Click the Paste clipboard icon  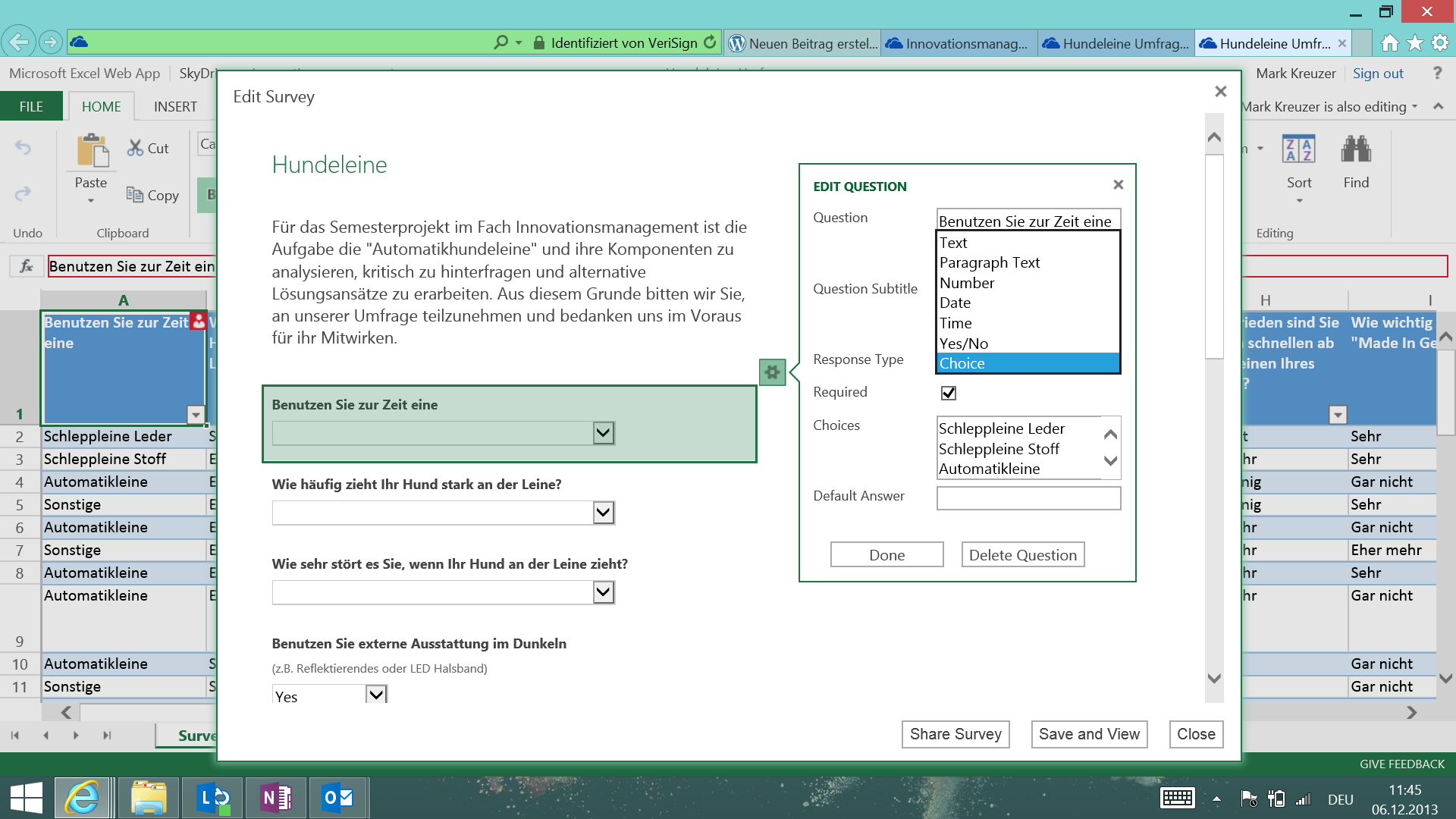pyautogui.click(x=92, y=150)
